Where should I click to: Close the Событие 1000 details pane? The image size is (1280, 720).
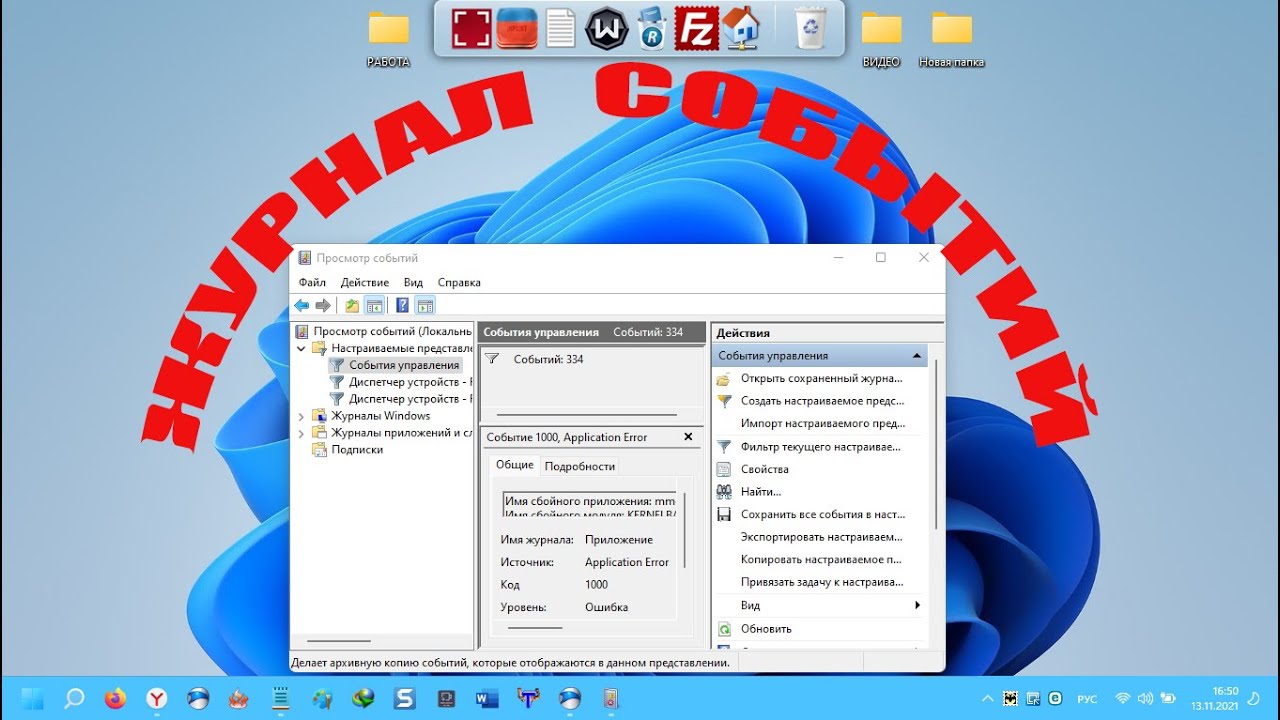click(x=688, y=437)
